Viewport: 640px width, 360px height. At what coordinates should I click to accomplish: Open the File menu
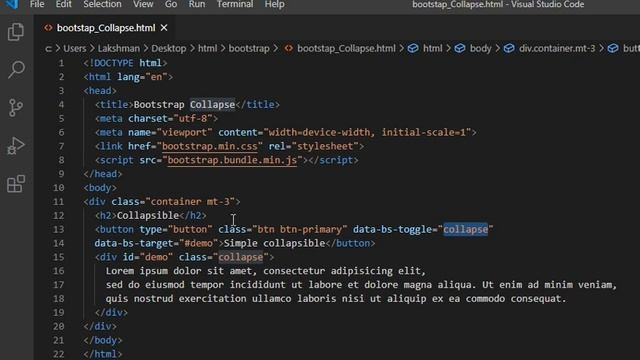(37, 4)
